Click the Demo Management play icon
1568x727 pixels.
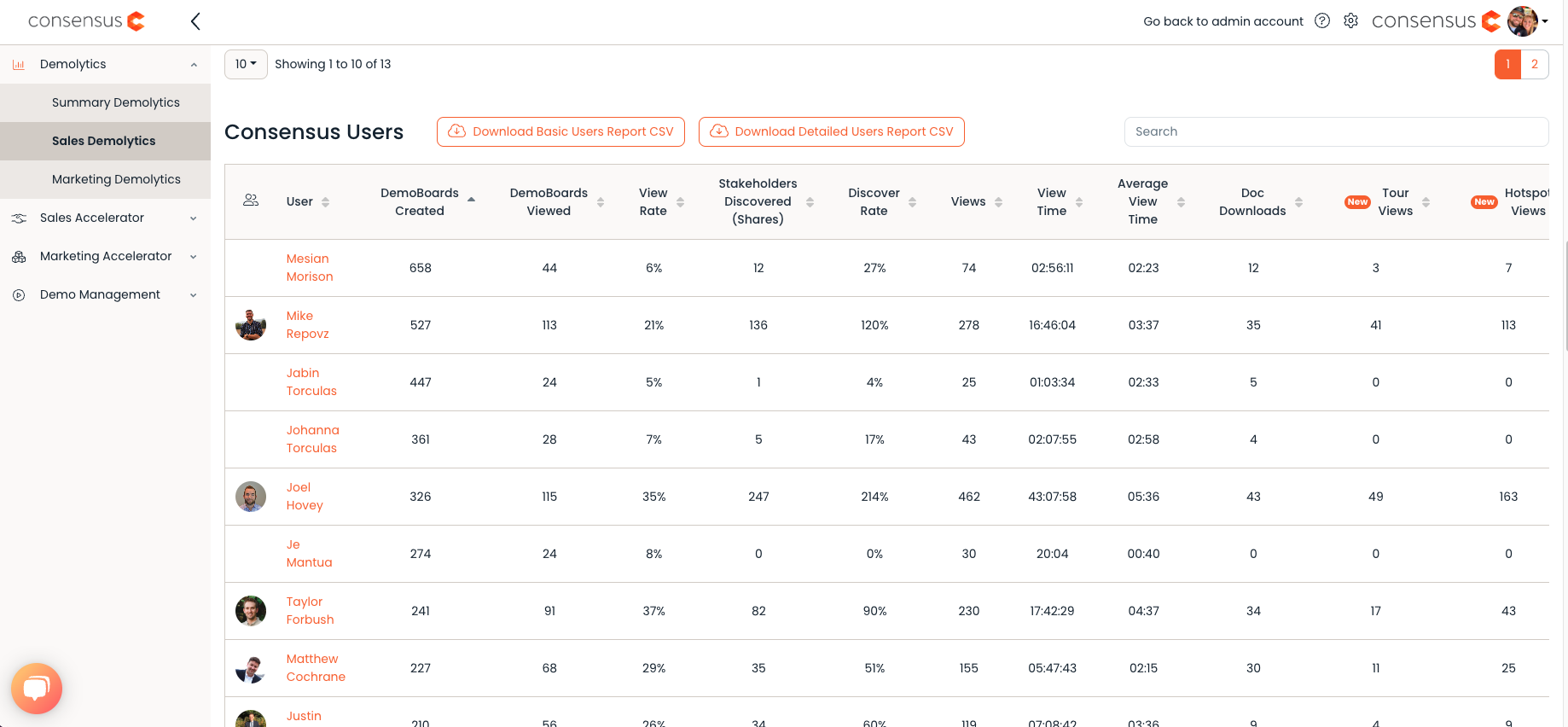coord(19,295)
